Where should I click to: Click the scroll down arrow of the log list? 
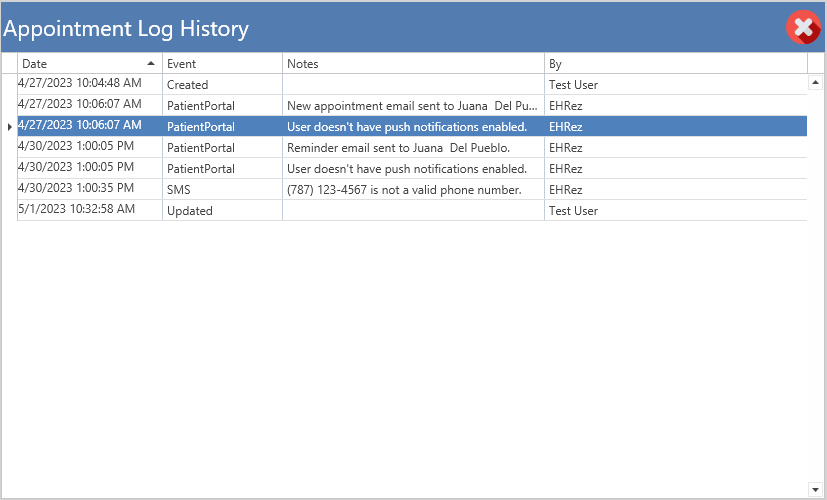(x=815, y=489)
